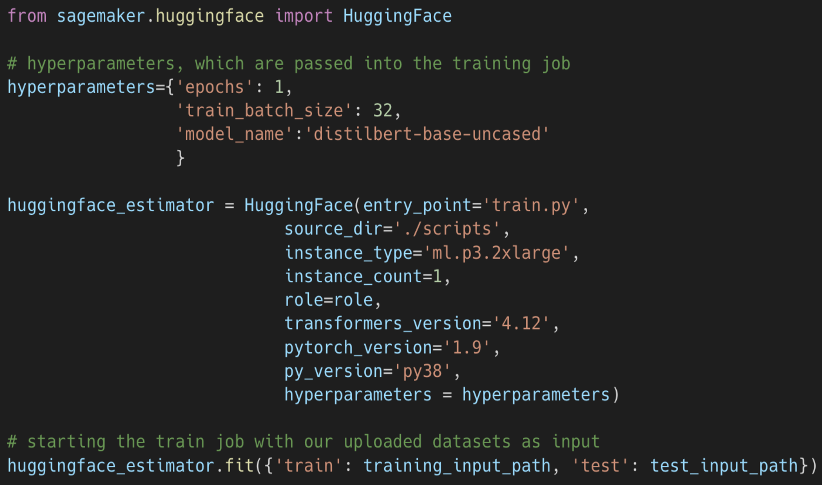This screenshot has height=485, width=822.
Task: Click 'sagemaker' in the import statement
Action: (101, 16)
